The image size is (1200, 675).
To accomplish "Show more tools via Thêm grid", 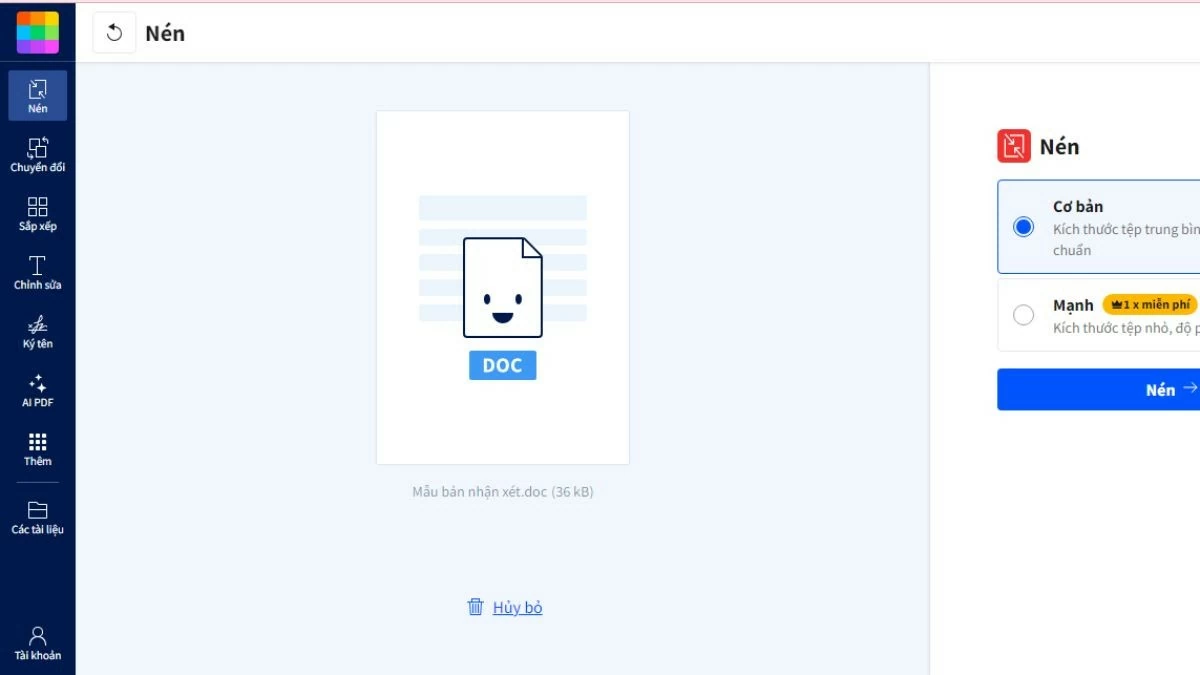I will click(37, 449).
